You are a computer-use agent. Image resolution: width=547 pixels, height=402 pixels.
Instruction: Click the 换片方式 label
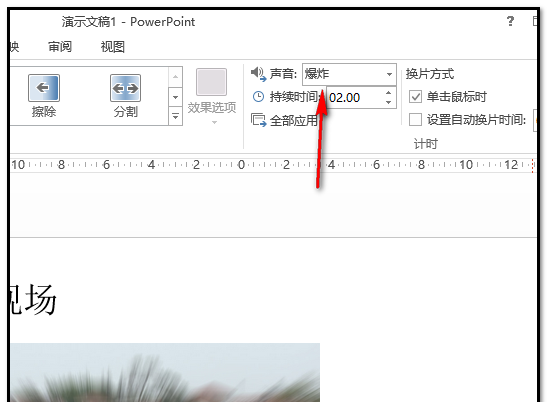coord(430,74)
